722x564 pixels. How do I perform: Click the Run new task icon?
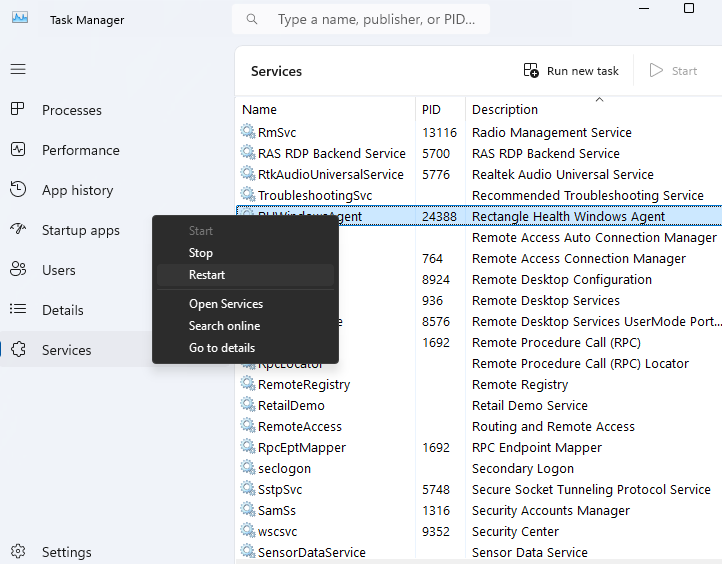click(531, 70)
